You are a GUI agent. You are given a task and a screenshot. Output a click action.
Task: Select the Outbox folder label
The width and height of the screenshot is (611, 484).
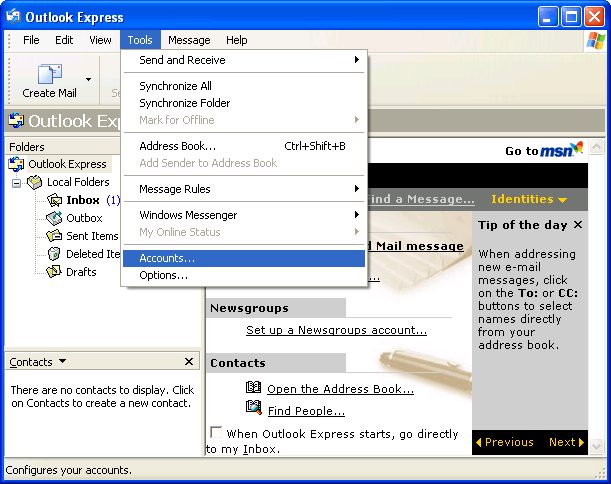coord(84,218)
